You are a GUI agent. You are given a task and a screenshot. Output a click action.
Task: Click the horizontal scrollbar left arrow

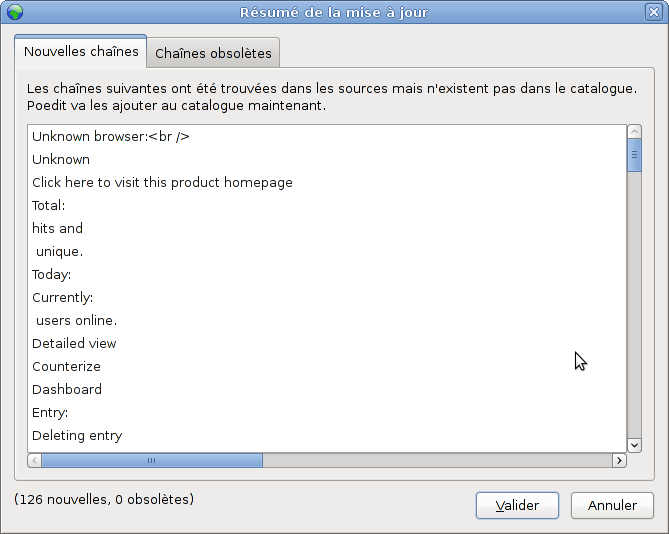click(35, 461)
